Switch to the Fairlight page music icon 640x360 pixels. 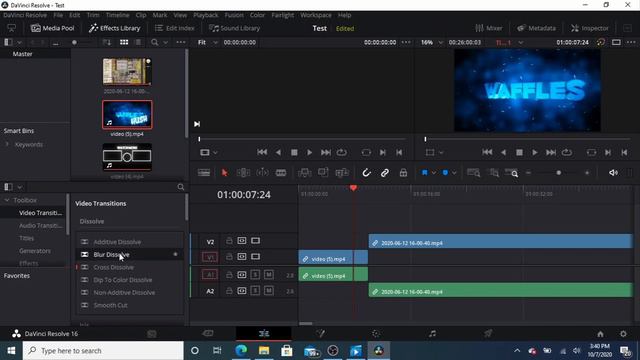pos(432,333)
